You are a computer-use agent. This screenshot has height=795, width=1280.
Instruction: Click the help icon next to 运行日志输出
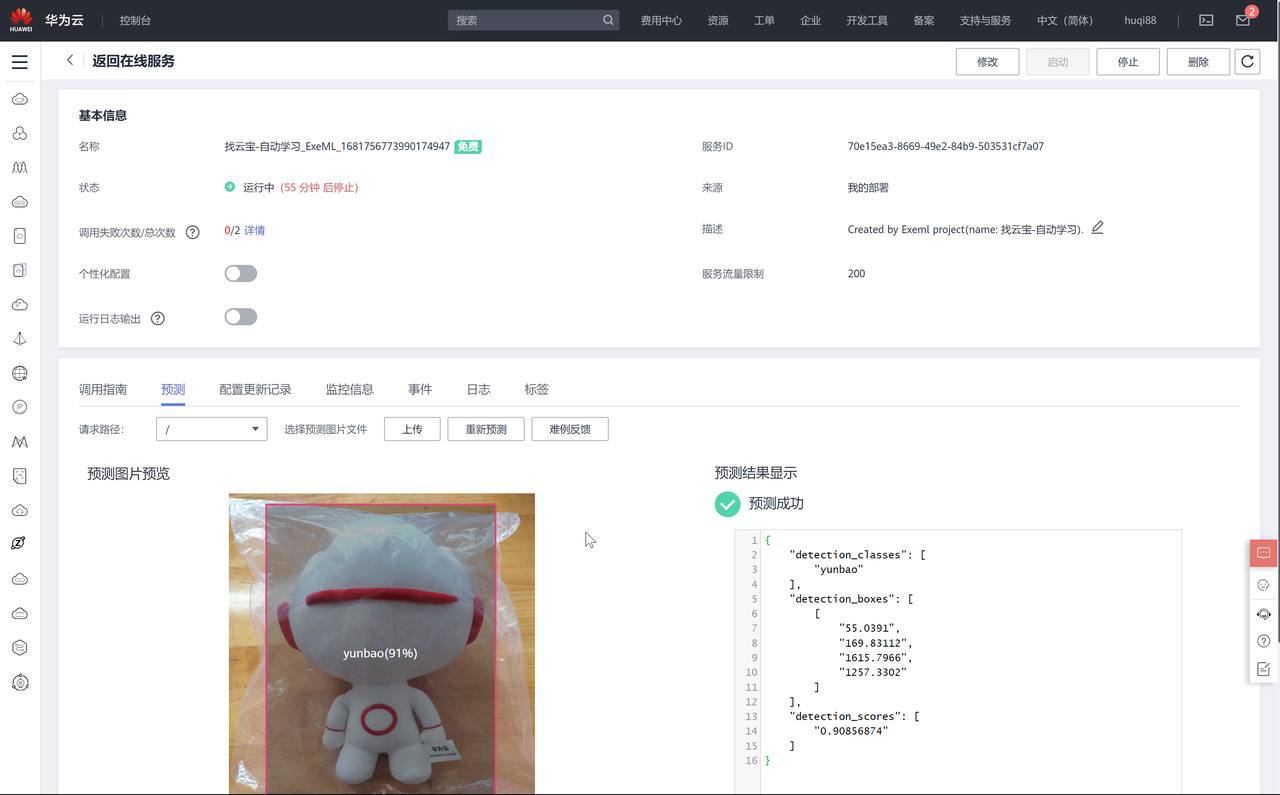pos(158,319)
